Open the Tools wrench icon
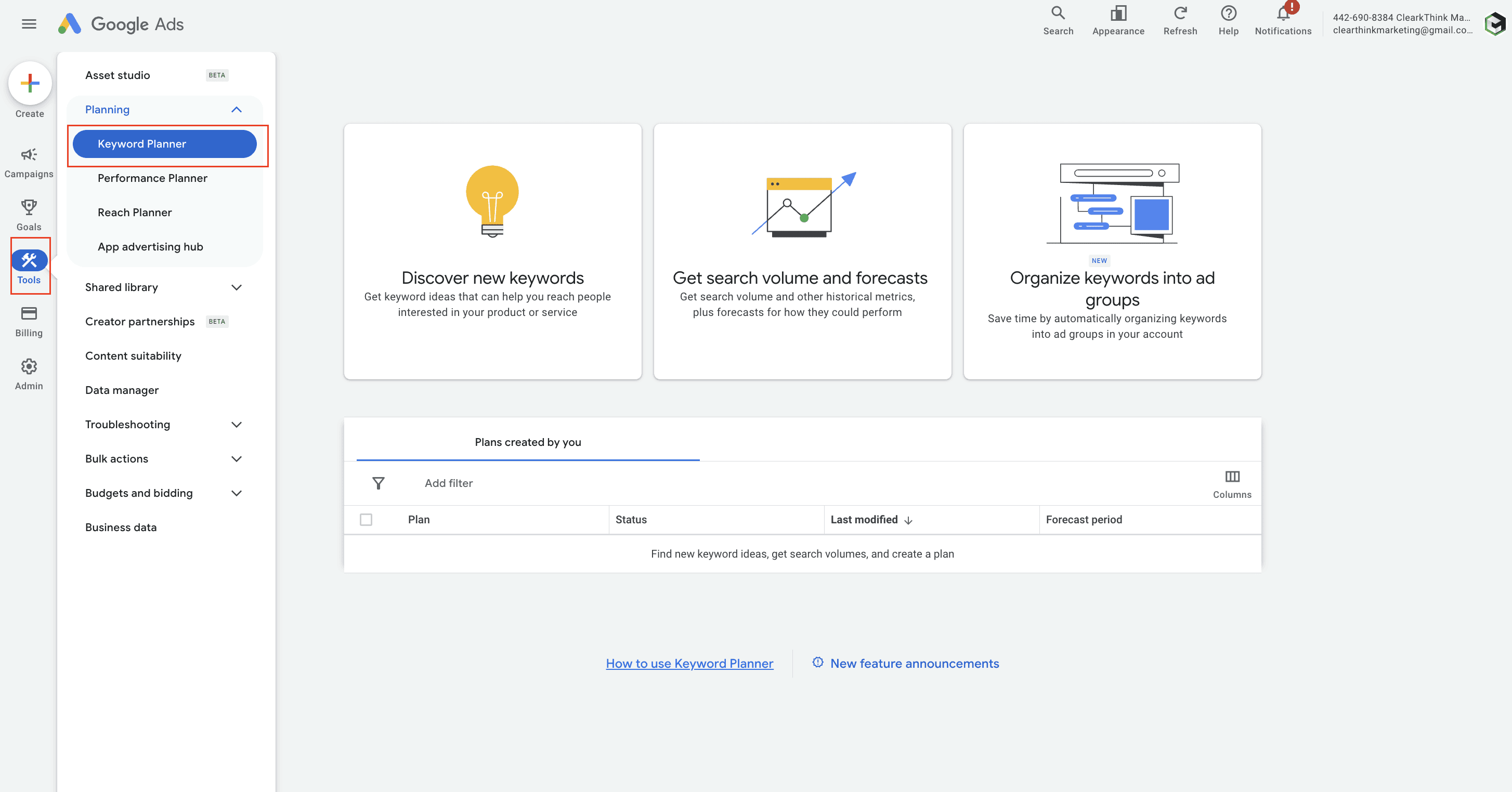 (x=29, y=260)
